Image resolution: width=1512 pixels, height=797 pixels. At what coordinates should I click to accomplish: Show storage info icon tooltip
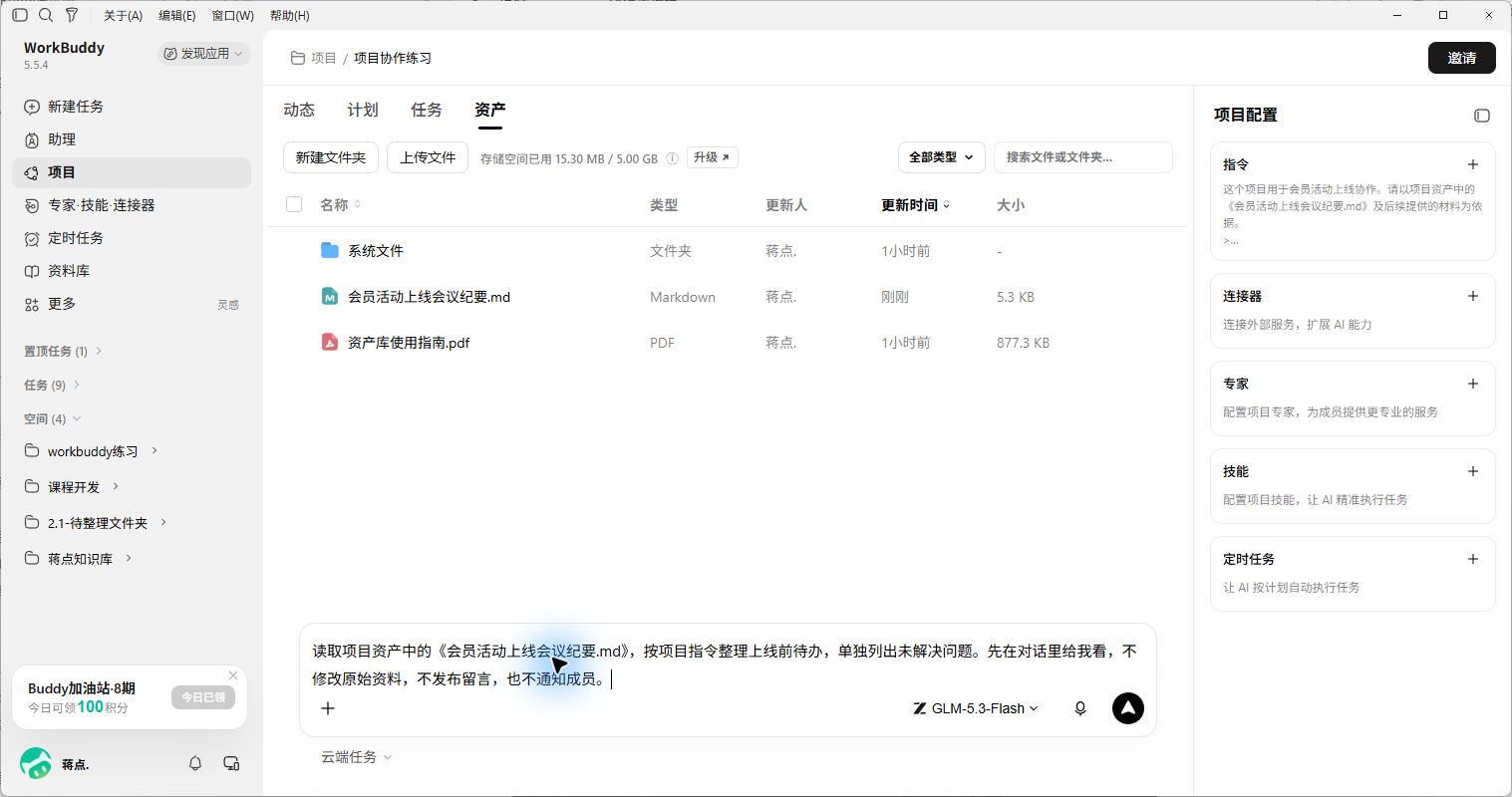tap(672, 158)
